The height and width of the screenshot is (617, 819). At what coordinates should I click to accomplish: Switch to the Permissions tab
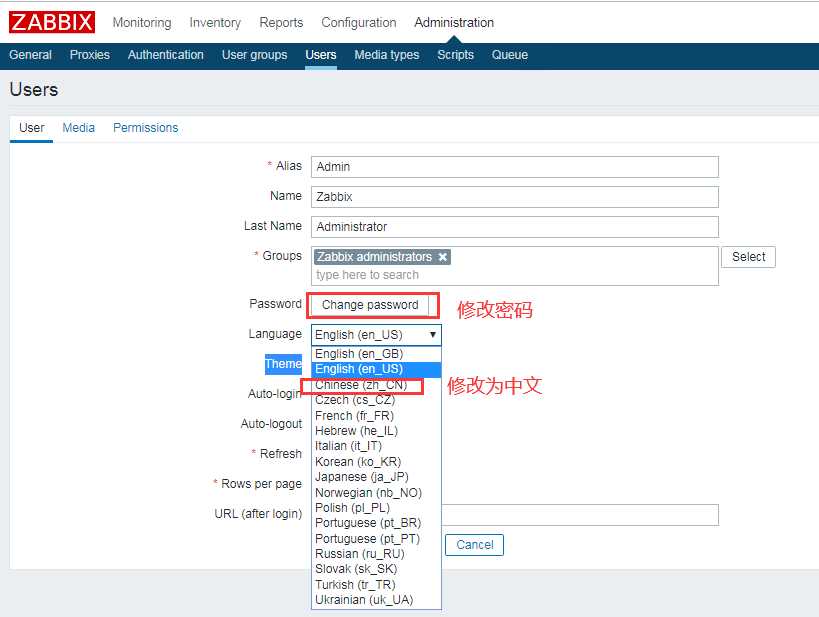click(x=145, y=128)
